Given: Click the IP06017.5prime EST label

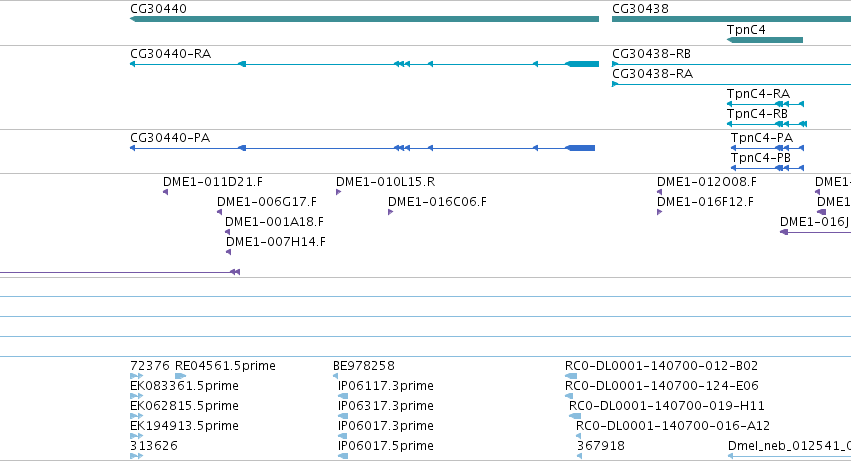Looking at the screenshot, I should coord(386,446).
